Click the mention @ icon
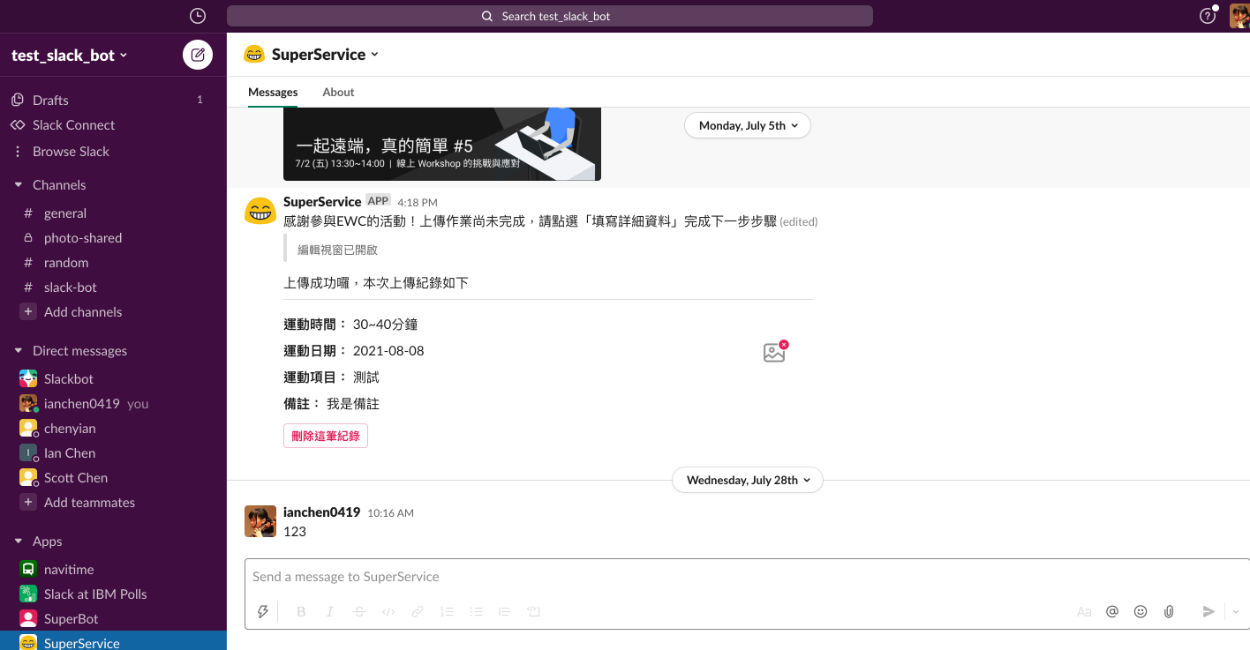The width and height of the screenshot is (1250, 650). click(1112, 612)
